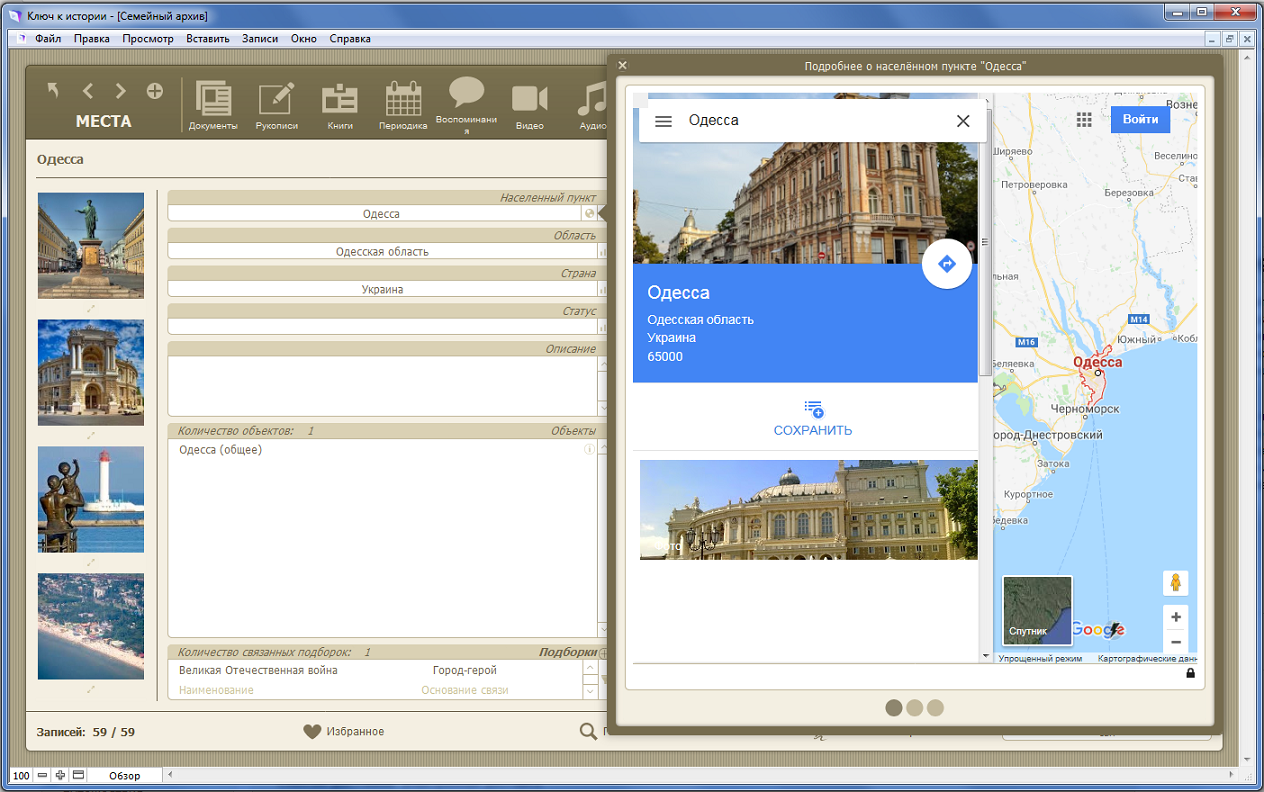1264x792 pixels.
Task: Open the Записи menu
Action: point(259,39)
